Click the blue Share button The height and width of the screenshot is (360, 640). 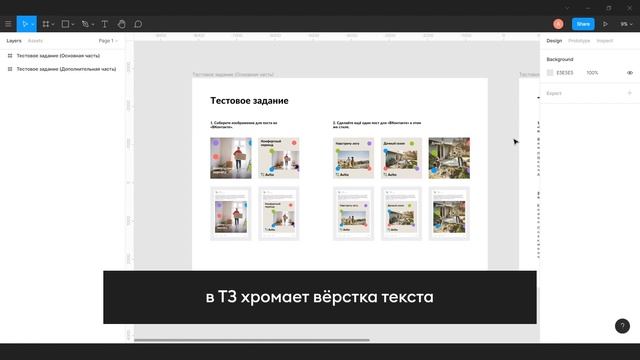coord(583,24)
